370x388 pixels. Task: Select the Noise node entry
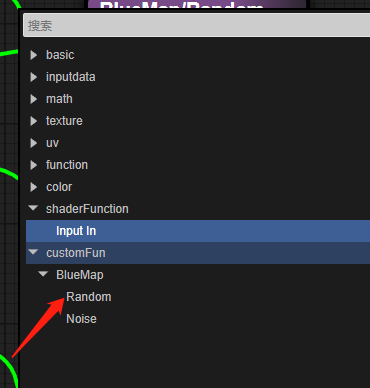[81, 319]
